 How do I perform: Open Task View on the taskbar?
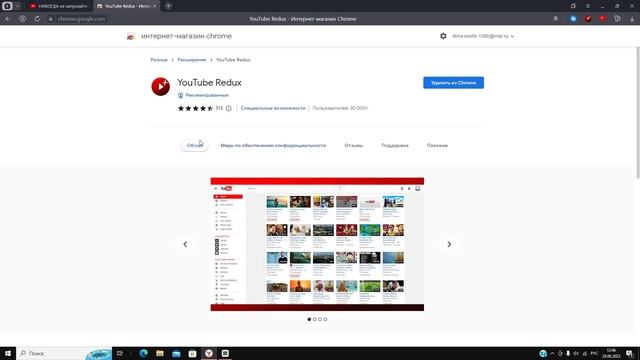tap(120, 353)
